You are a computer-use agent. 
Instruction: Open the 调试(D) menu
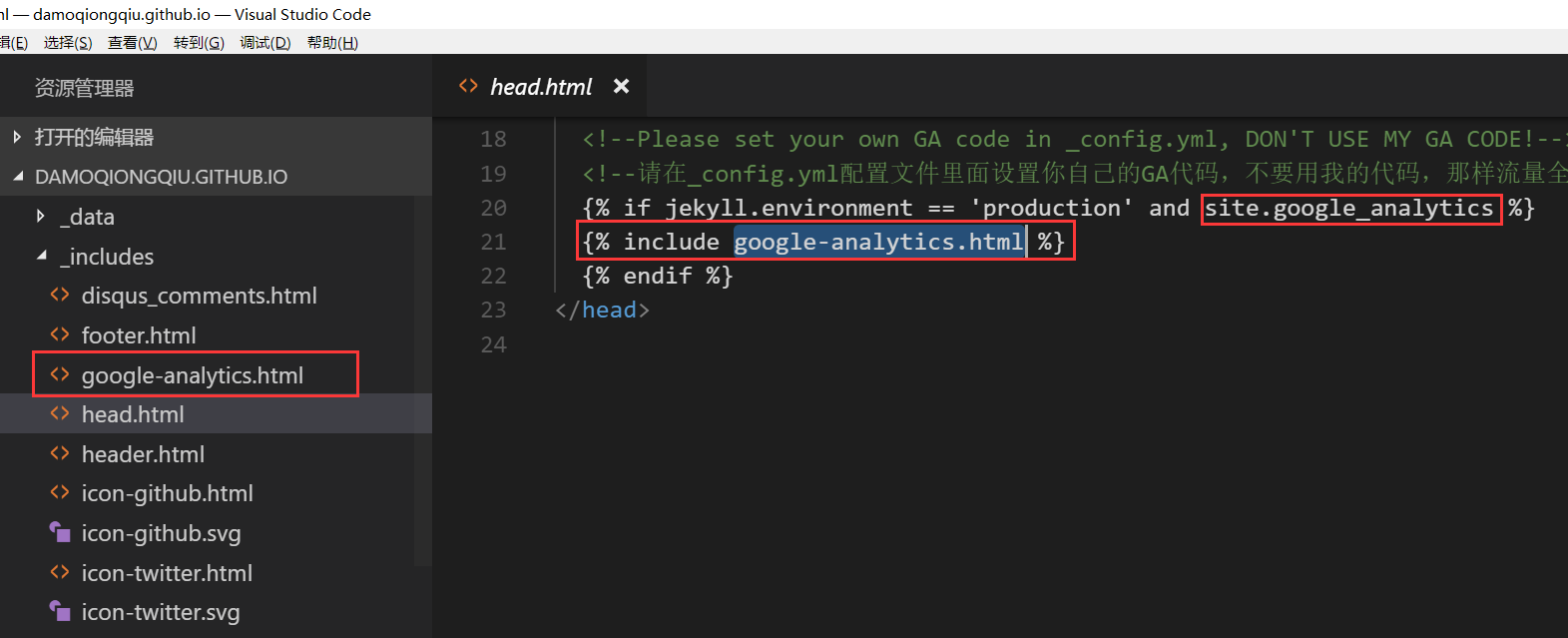click(264, 42)
